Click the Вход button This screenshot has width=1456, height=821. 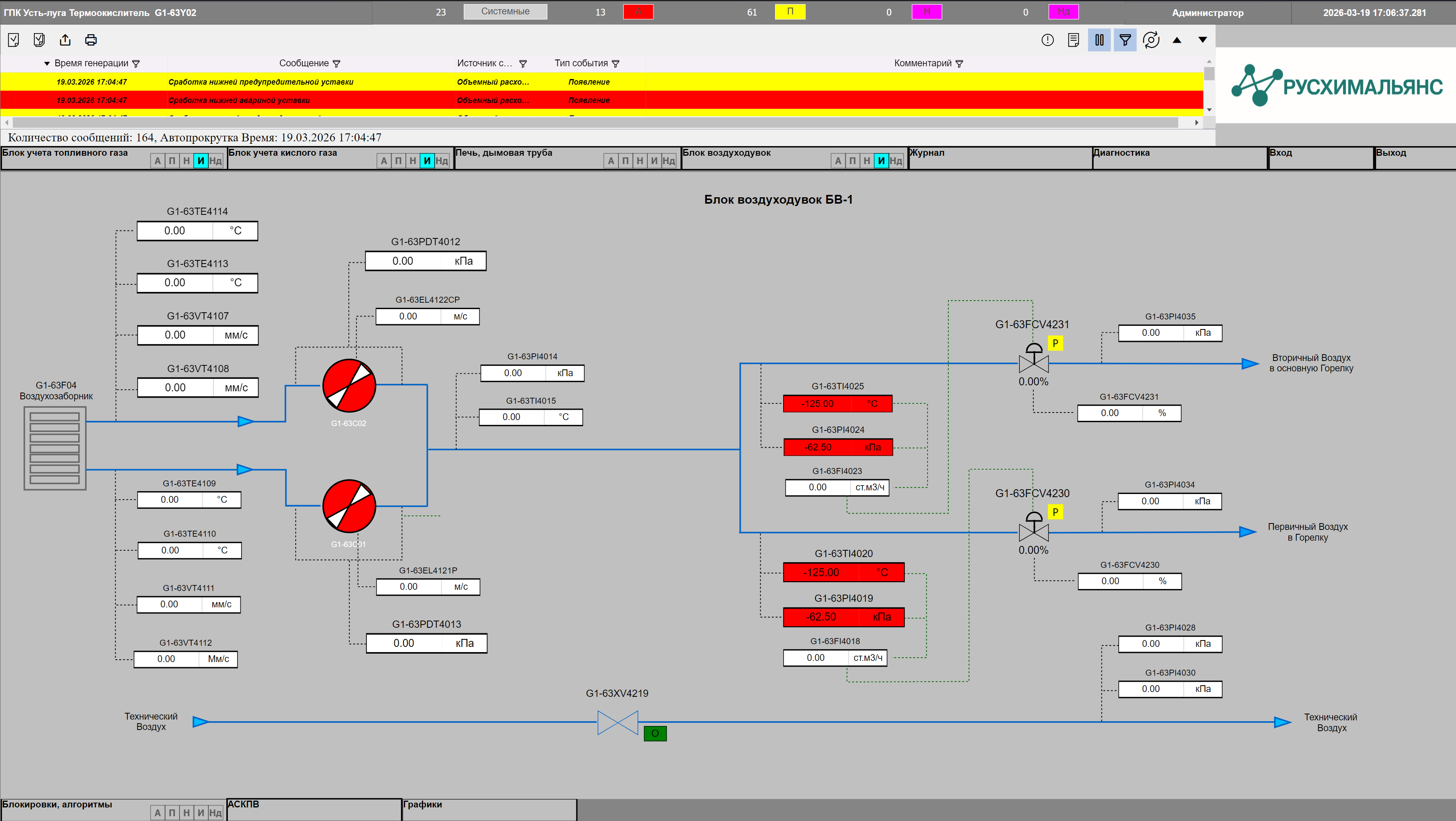tap(1321, 158)
